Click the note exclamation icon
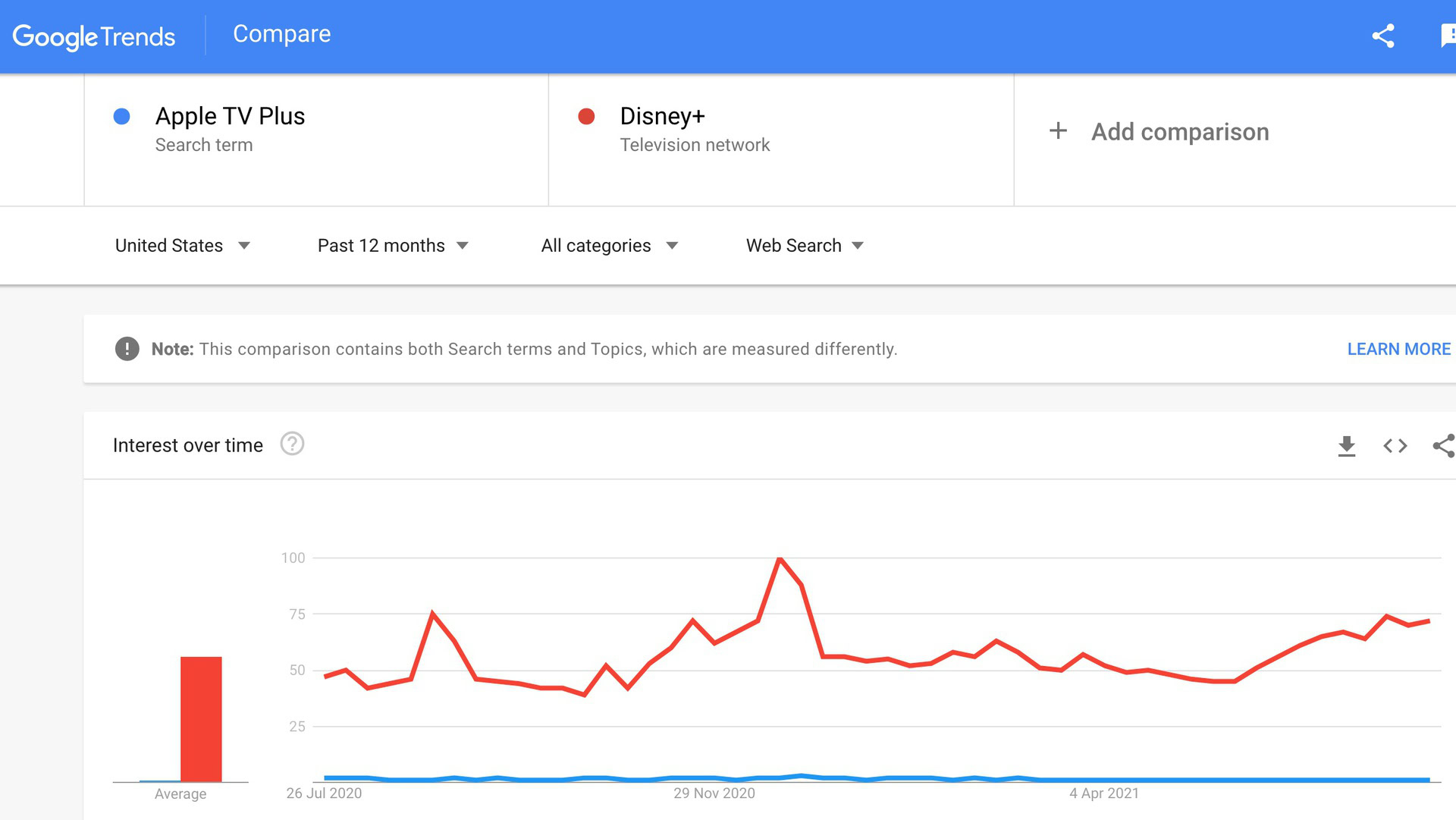The height and width of the screenshot is (820, 1456). pos(127,349)
